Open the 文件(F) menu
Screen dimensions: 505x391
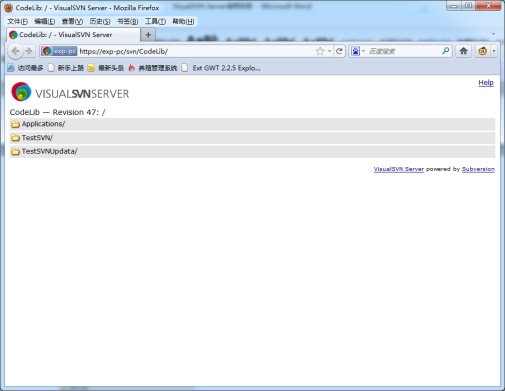(17, 21)
